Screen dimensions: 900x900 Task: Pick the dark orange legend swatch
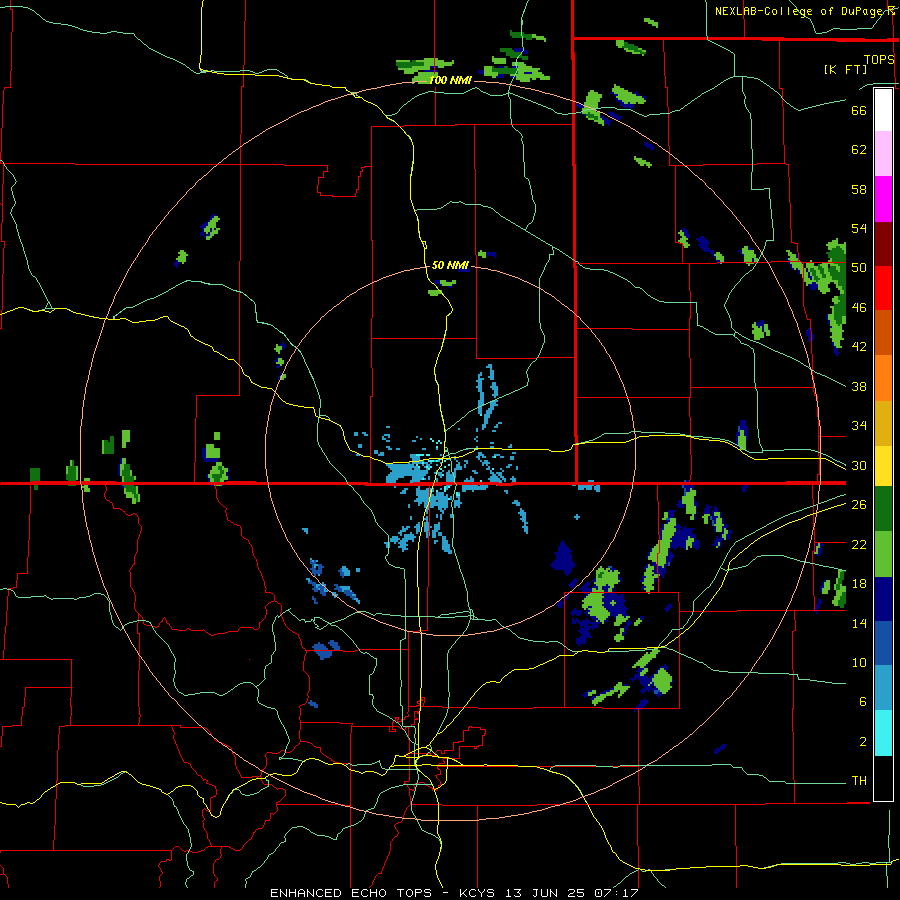883,333
